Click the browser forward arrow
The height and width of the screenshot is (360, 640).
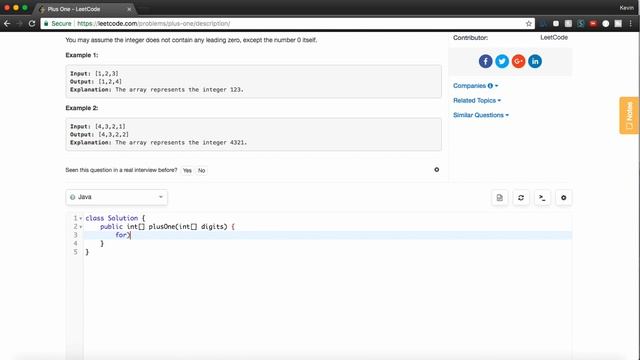click(19, 24)
